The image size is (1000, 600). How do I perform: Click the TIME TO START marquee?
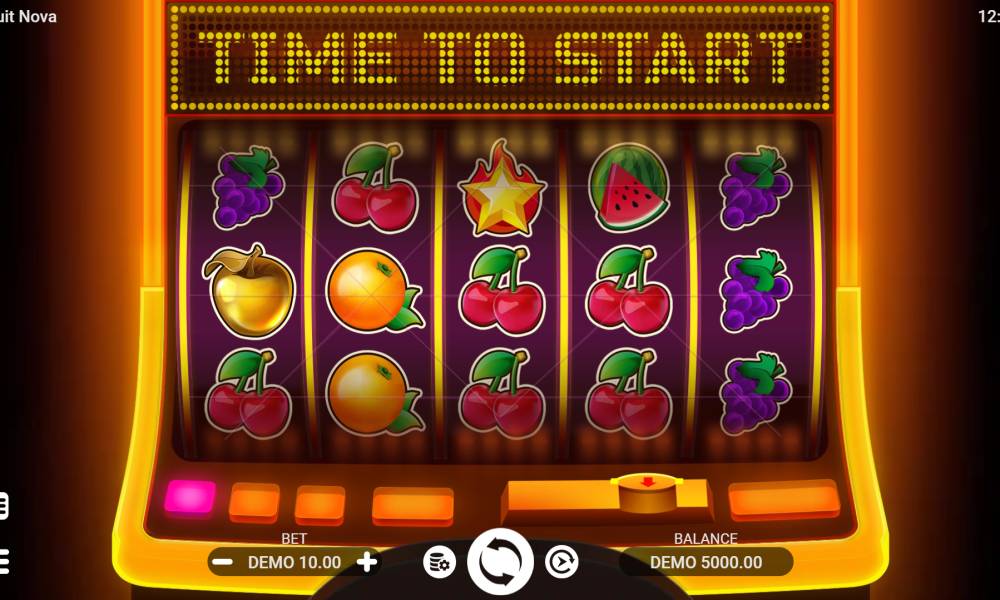click(x=500, y=57)
